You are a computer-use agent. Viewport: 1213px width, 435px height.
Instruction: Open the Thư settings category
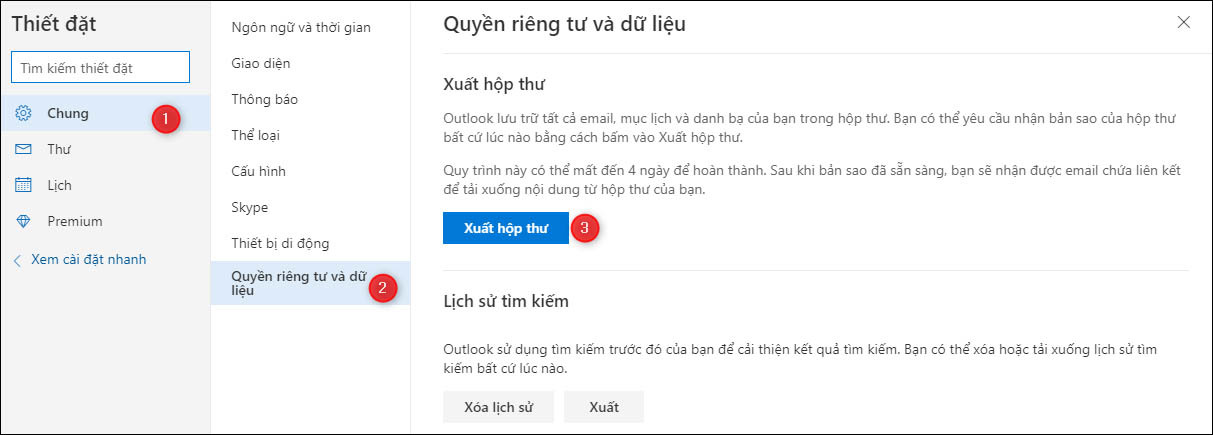click(58, 149)
